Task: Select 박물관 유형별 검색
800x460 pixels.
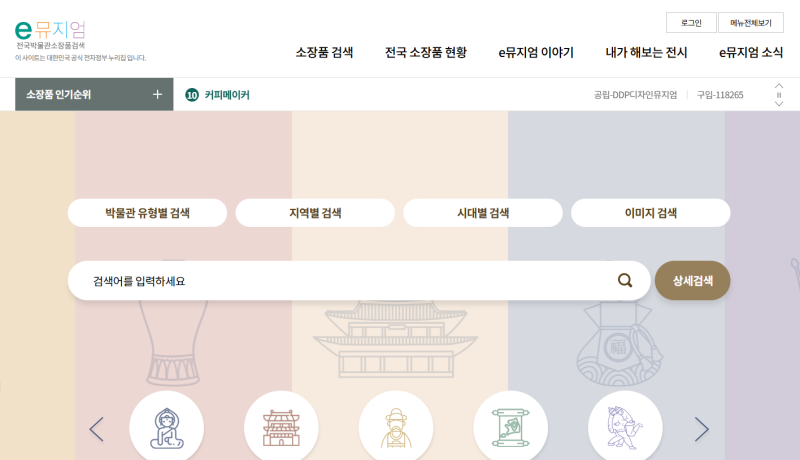Action: [147, 213]
